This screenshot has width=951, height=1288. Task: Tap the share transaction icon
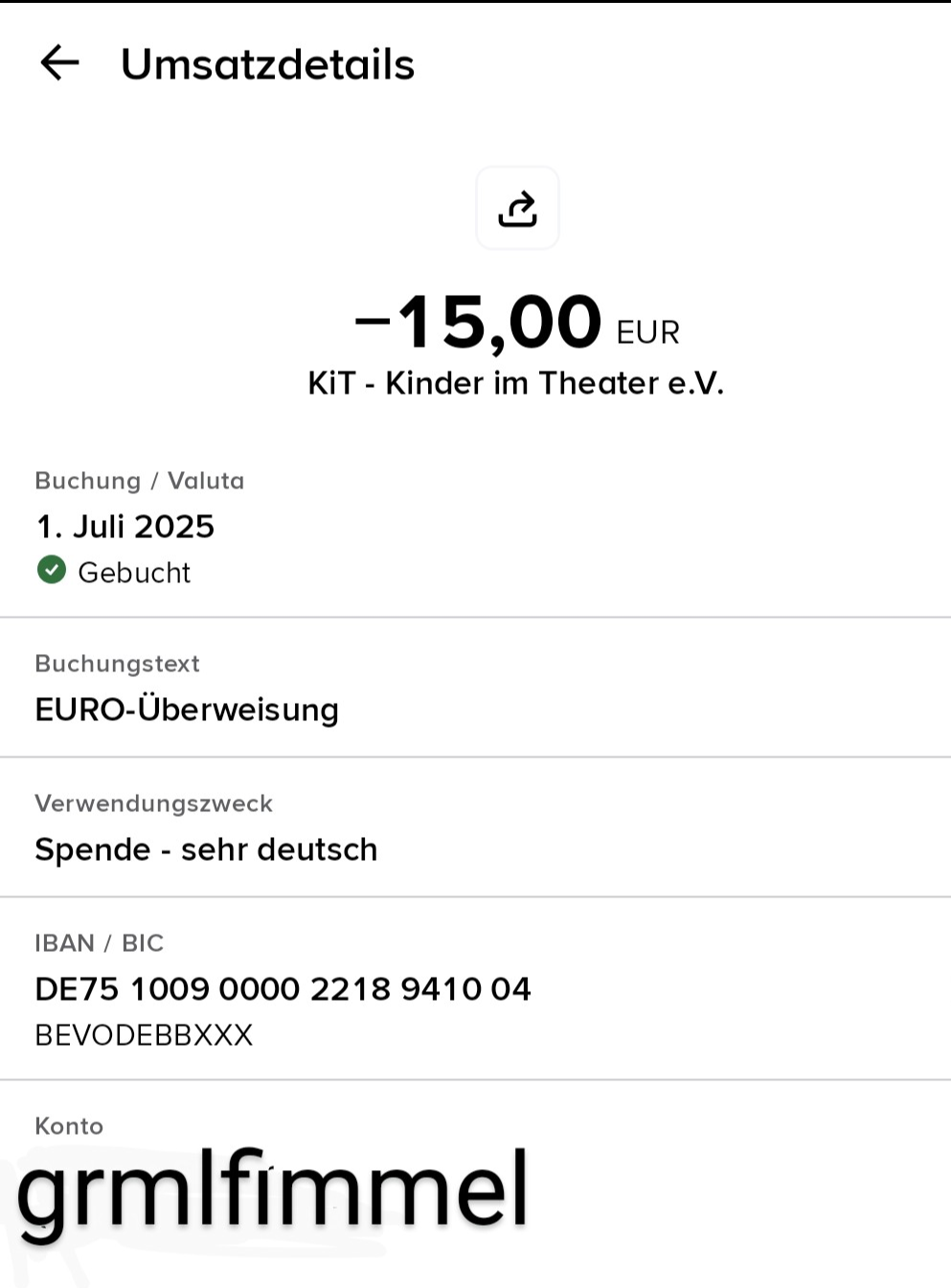pyautogui.click(x=517, y=208)
